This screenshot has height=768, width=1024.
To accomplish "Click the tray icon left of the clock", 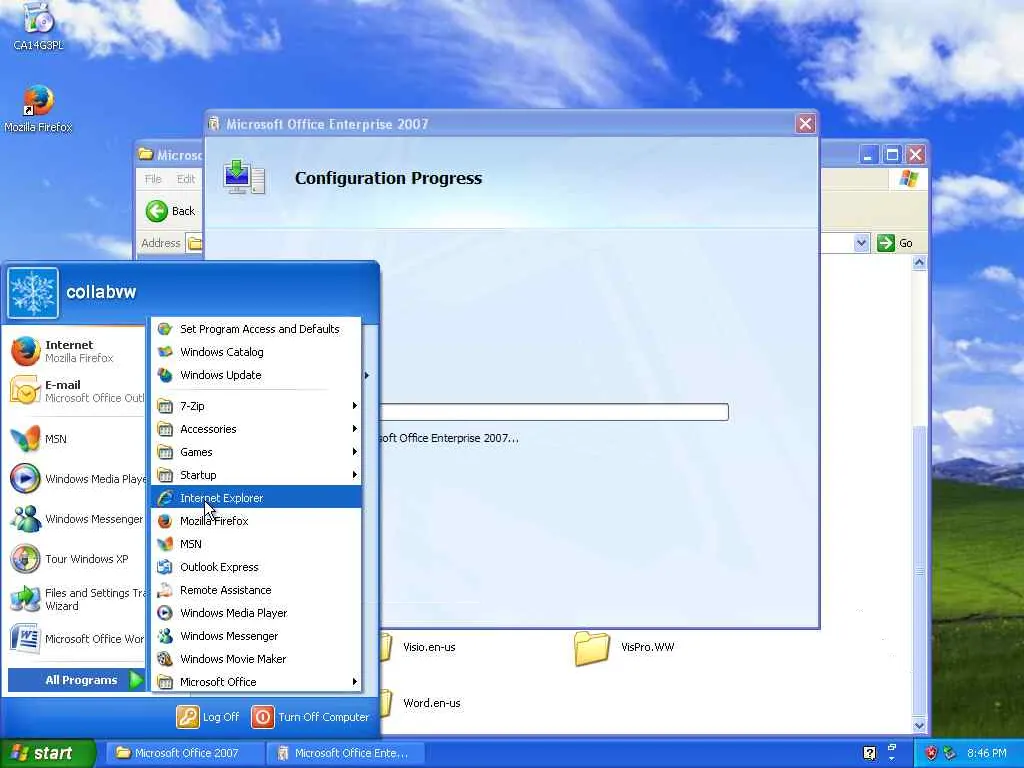I will point(949,753).
